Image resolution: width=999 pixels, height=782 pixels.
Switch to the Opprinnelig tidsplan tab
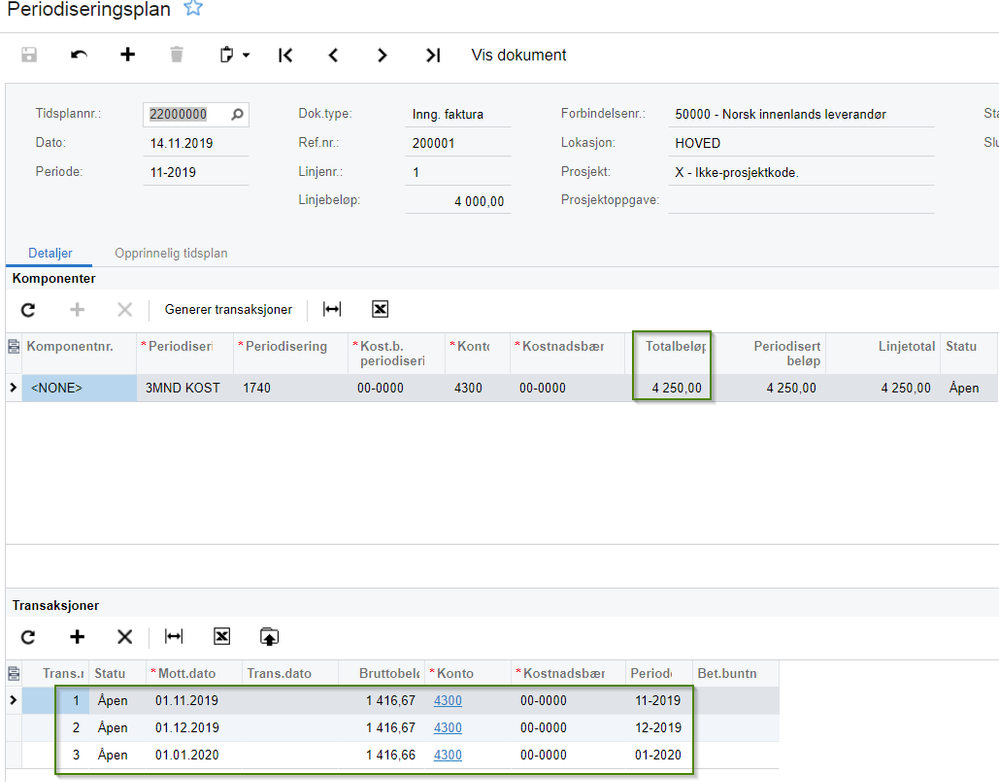pyautogui.click(x=171, y=253)
